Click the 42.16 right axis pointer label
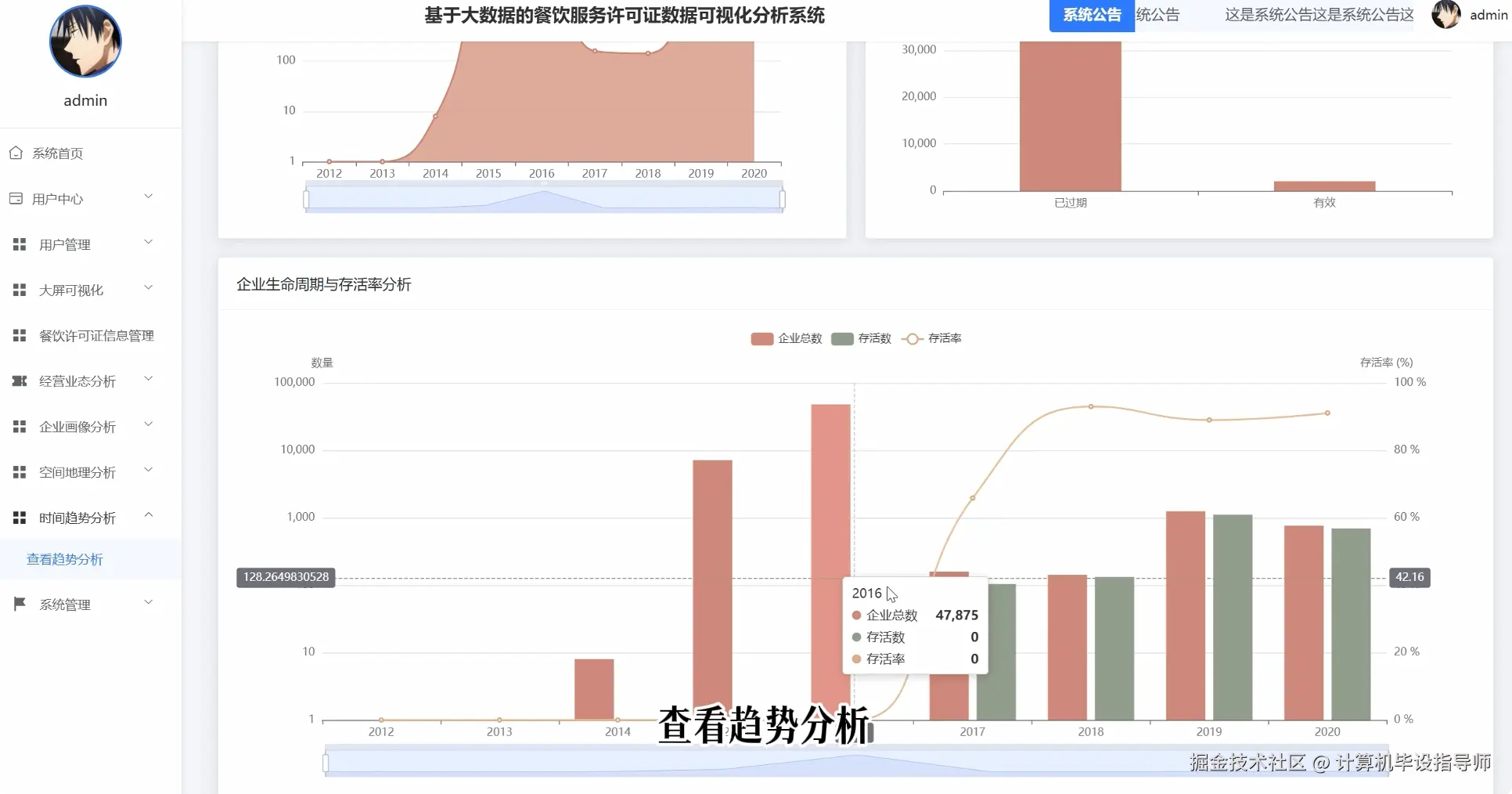Screen dimensions: 1512x794 1409,577
